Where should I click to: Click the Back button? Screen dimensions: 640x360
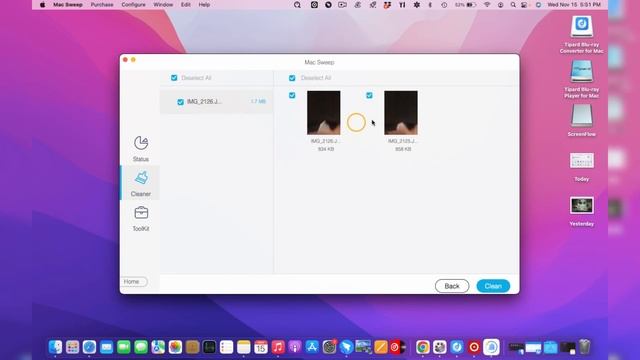pos(452,286)
